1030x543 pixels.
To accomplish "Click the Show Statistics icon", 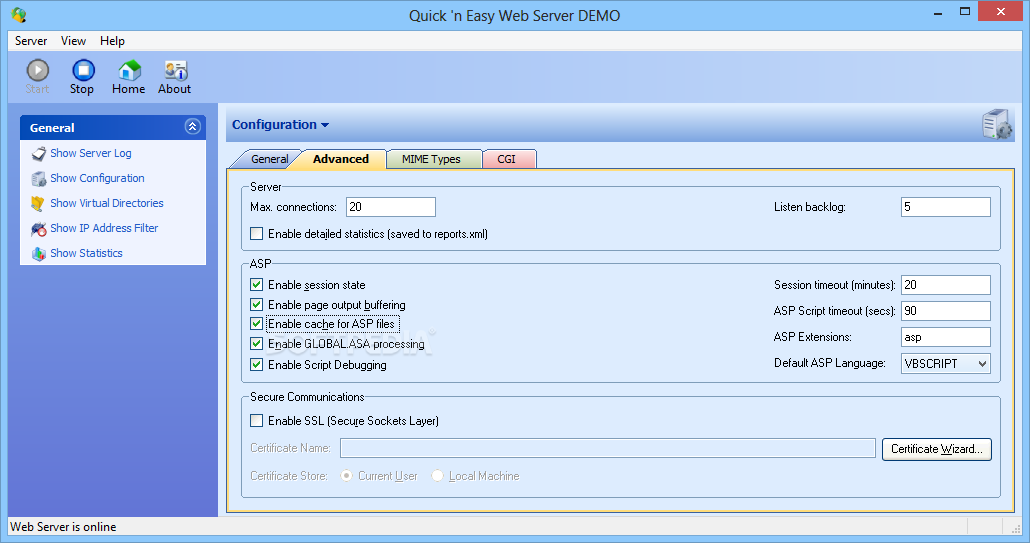I will 39,253.
